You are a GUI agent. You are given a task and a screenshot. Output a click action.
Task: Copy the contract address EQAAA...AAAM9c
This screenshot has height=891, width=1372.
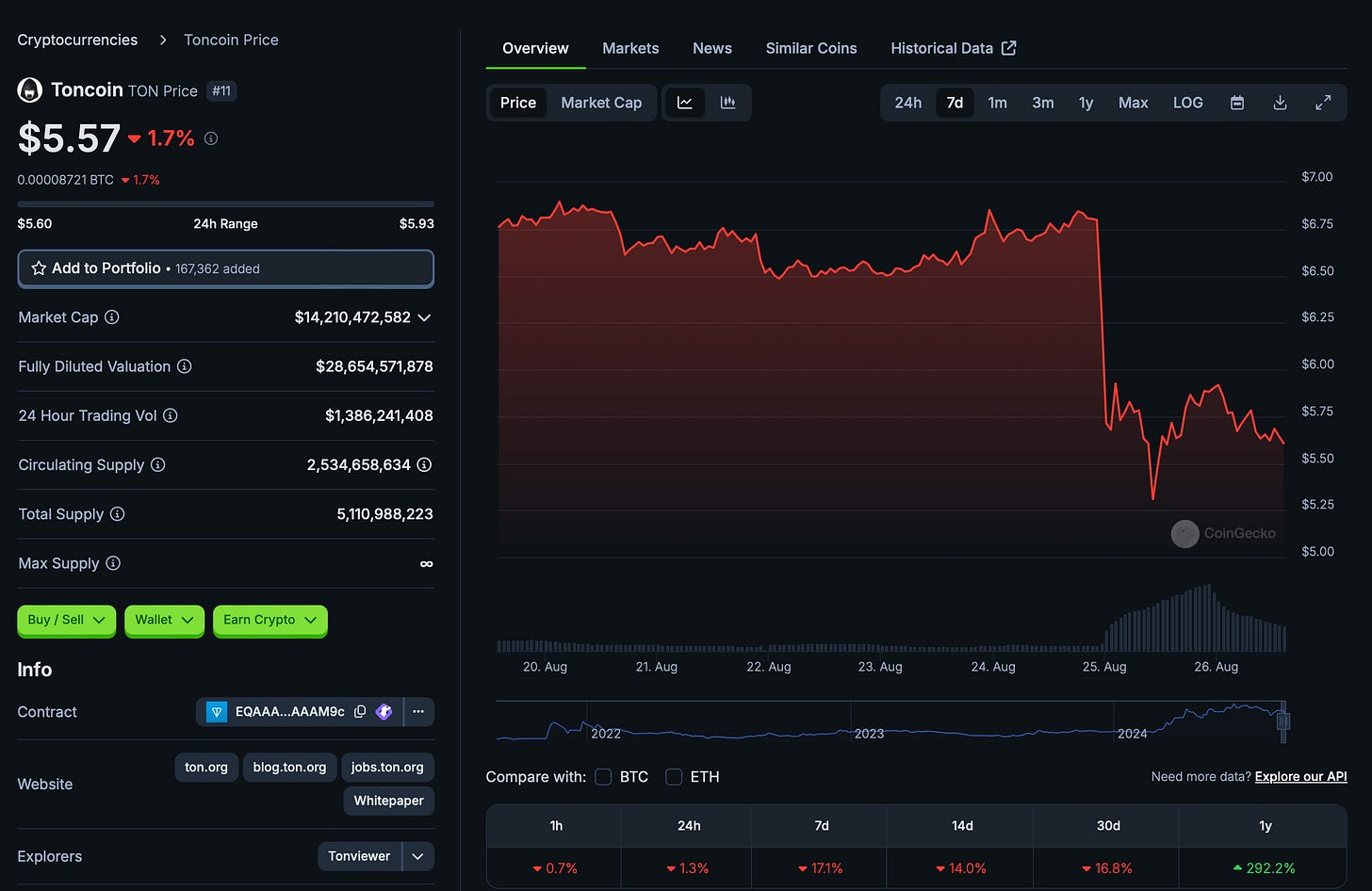pos(360,712)
